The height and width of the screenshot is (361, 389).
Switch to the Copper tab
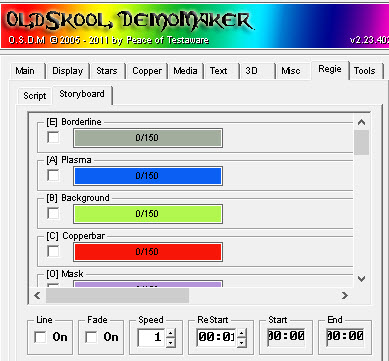point(147,71)
